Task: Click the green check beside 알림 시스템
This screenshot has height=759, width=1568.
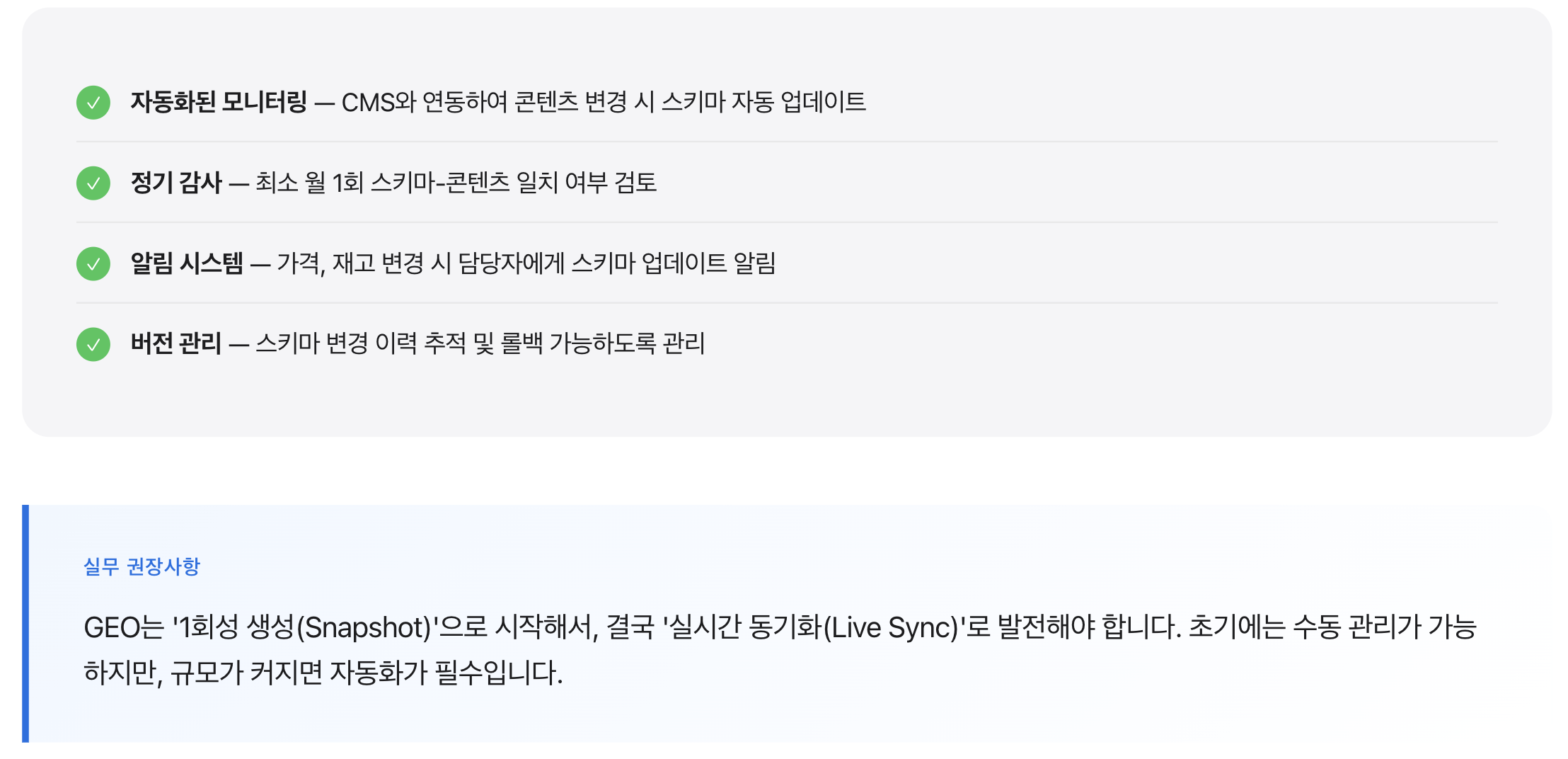Action: tap(93, 264)
